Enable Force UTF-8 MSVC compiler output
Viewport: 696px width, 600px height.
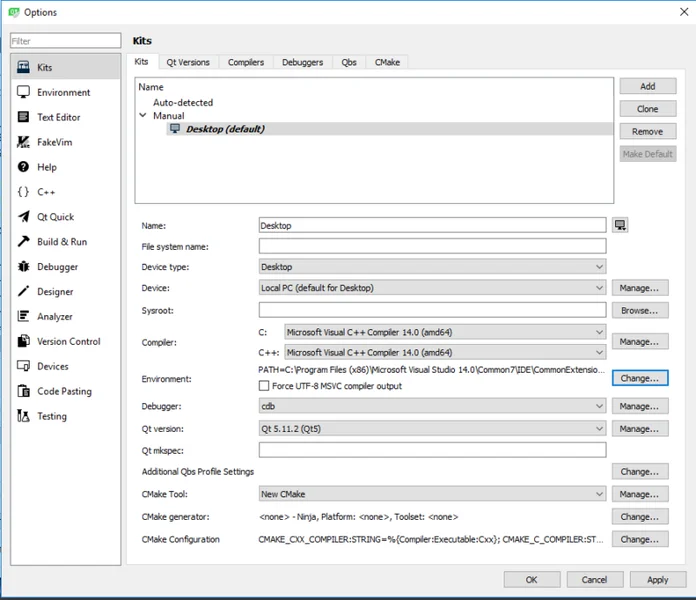[264, 386]
